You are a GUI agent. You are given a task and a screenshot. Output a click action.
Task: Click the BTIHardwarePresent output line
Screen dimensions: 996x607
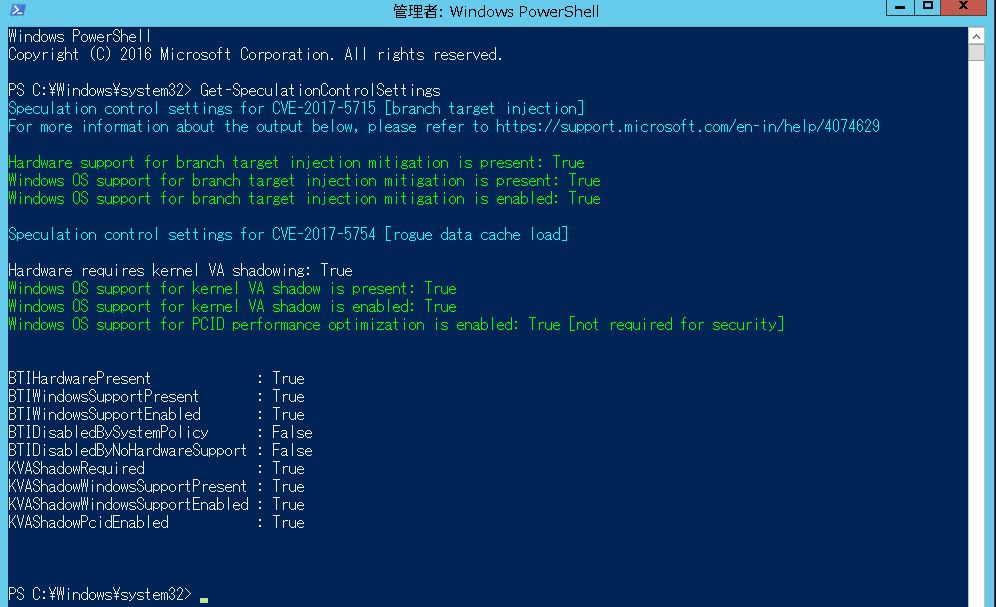coord(150,378)
